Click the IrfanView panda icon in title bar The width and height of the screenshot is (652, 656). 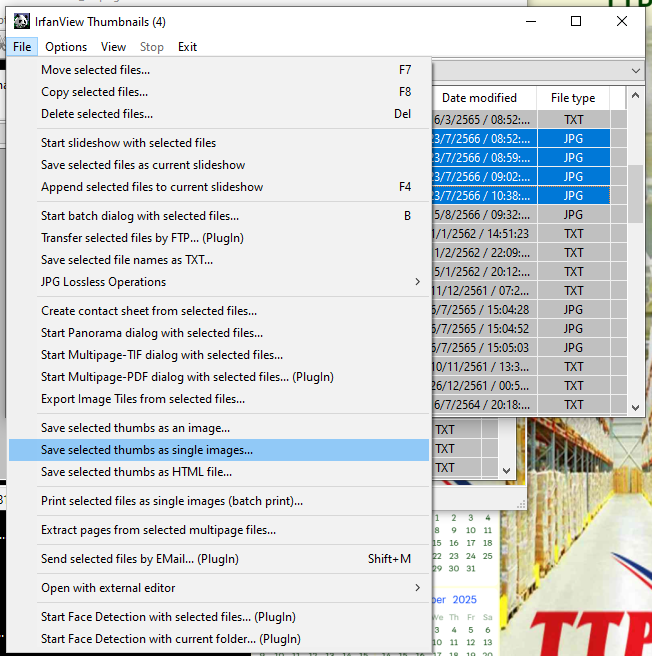tap(19, 21)
